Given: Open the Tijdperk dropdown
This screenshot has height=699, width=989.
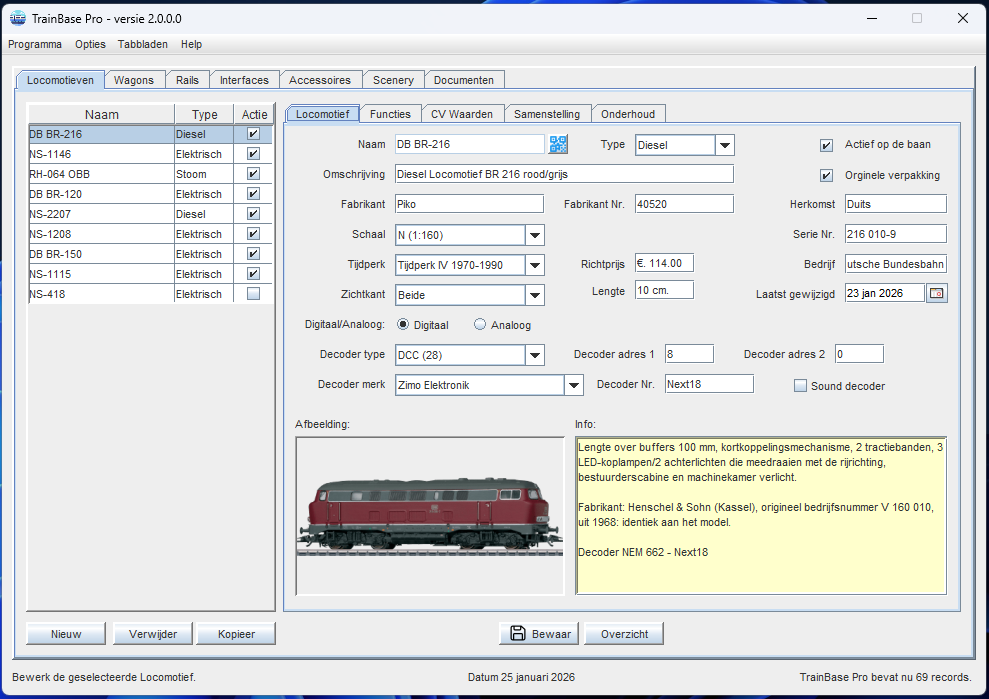Looking at the screenshot, I should [x=534, y=264].
